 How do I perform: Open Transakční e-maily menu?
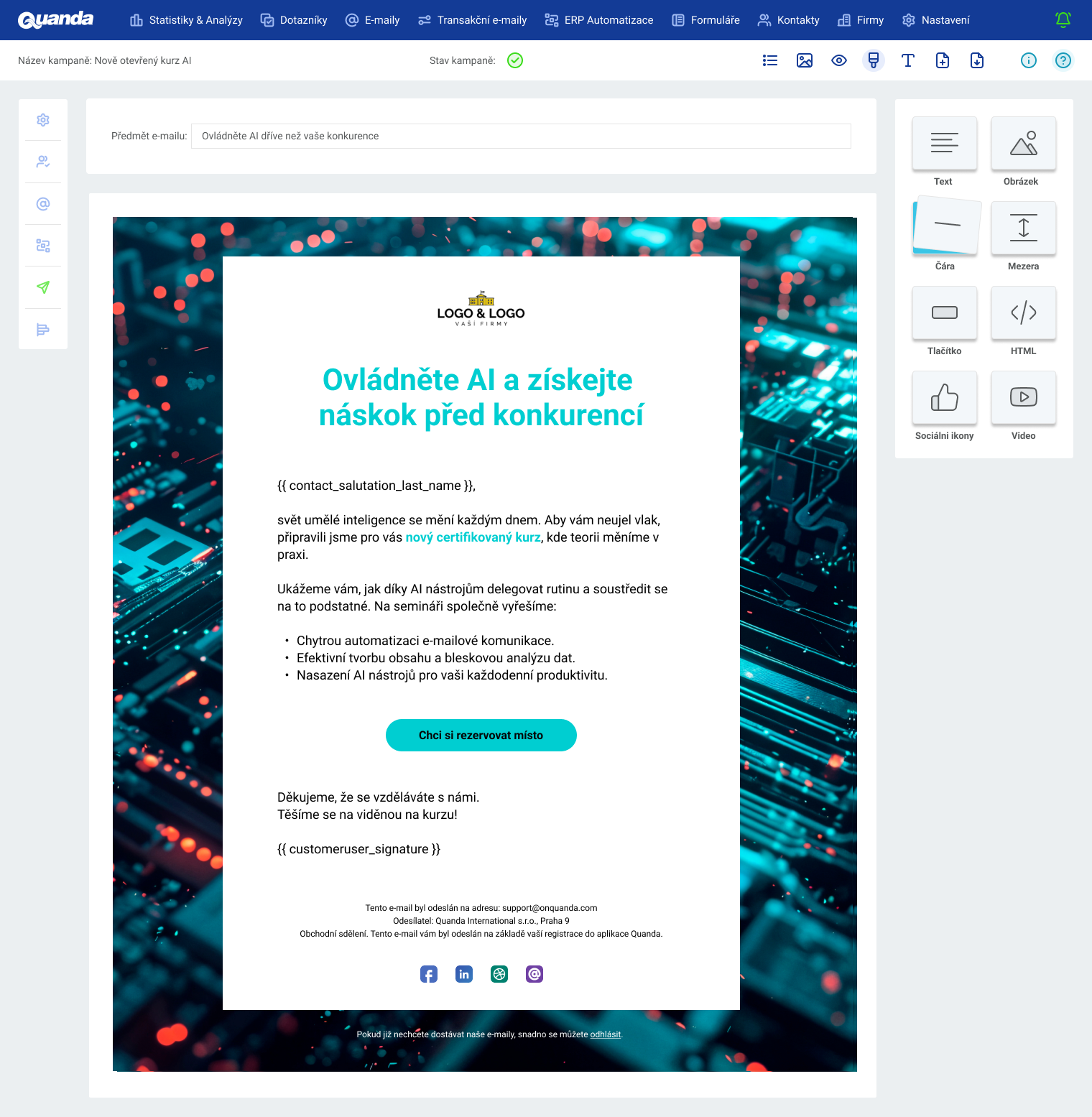point(472,20)
